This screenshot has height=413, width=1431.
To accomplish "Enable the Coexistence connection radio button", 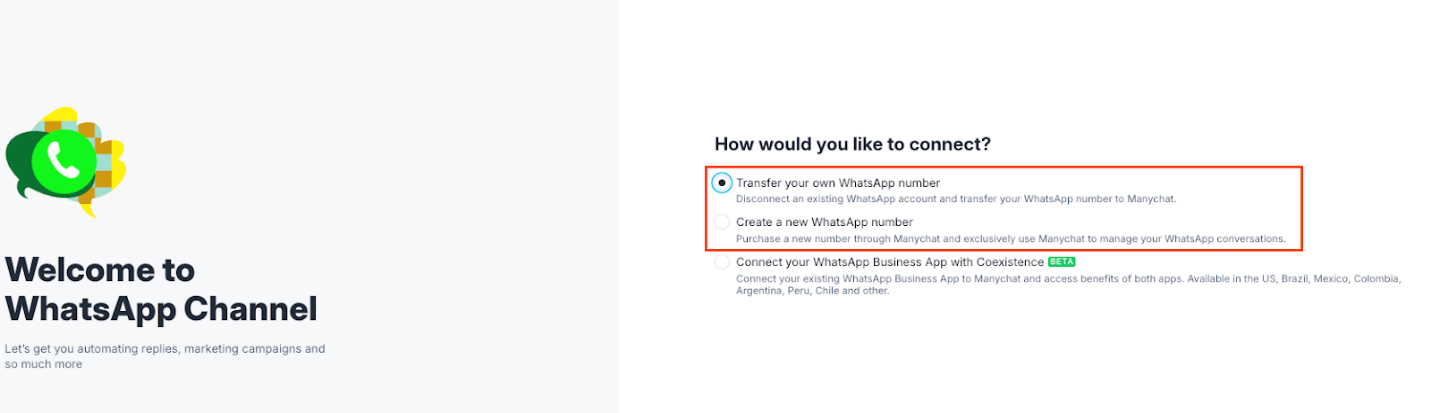I will pyautogui.click(x=722, y=262).
